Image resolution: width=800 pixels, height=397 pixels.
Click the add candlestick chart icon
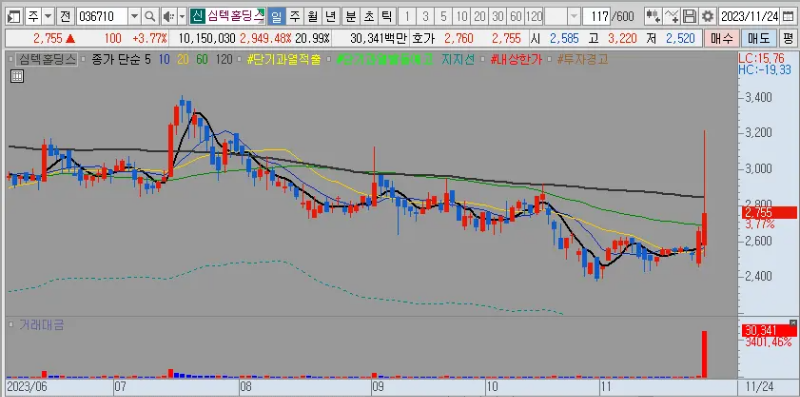[653, 17]
